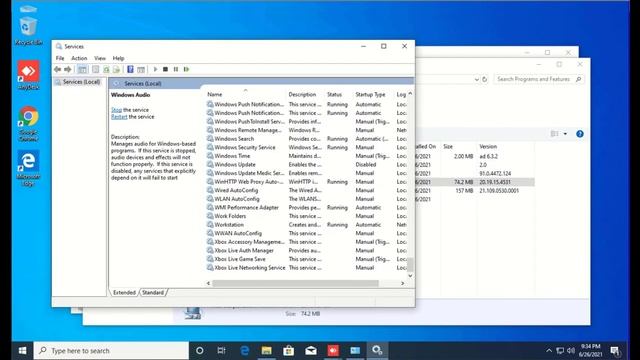Click the services list scroll up arrow
The width and height of the screenshot is (640, 360).
point(410,94)
